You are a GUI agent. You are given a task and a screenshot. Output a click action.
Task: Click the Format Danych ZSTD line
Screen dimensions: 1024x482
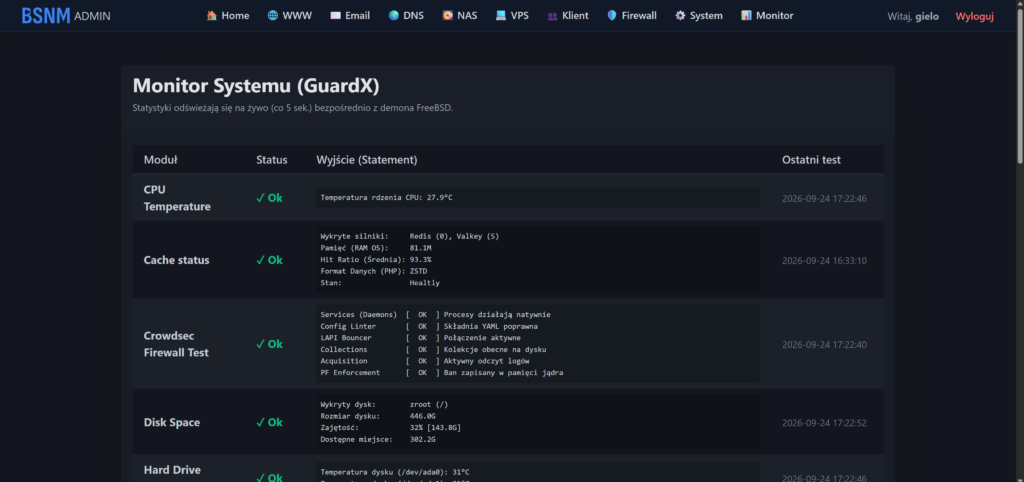(374, 271)
